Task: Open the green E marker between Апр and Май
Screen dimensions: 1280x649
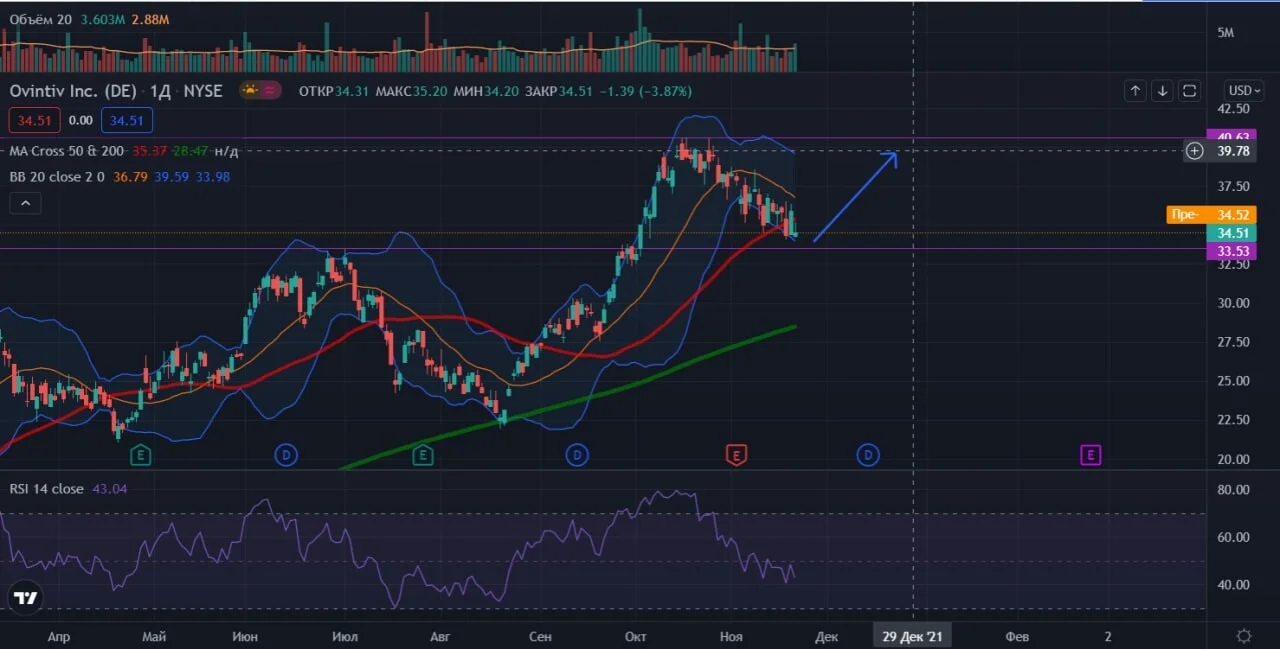Action: point(142,456)
